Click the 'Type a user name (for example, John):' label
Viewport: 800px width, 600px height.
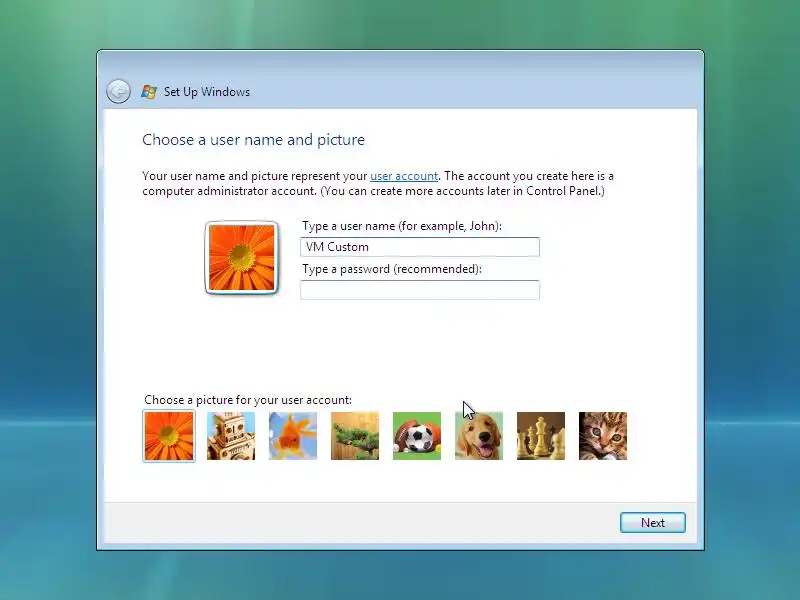point(402,226)
